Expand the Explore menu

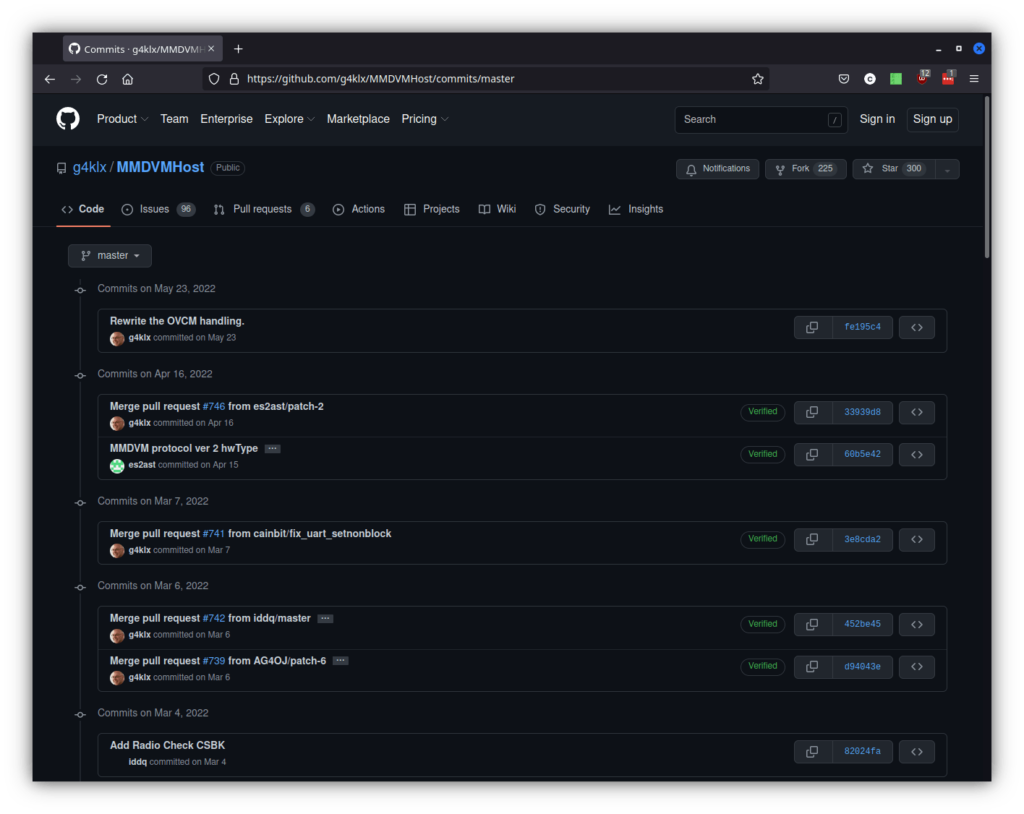coord(290,119)
